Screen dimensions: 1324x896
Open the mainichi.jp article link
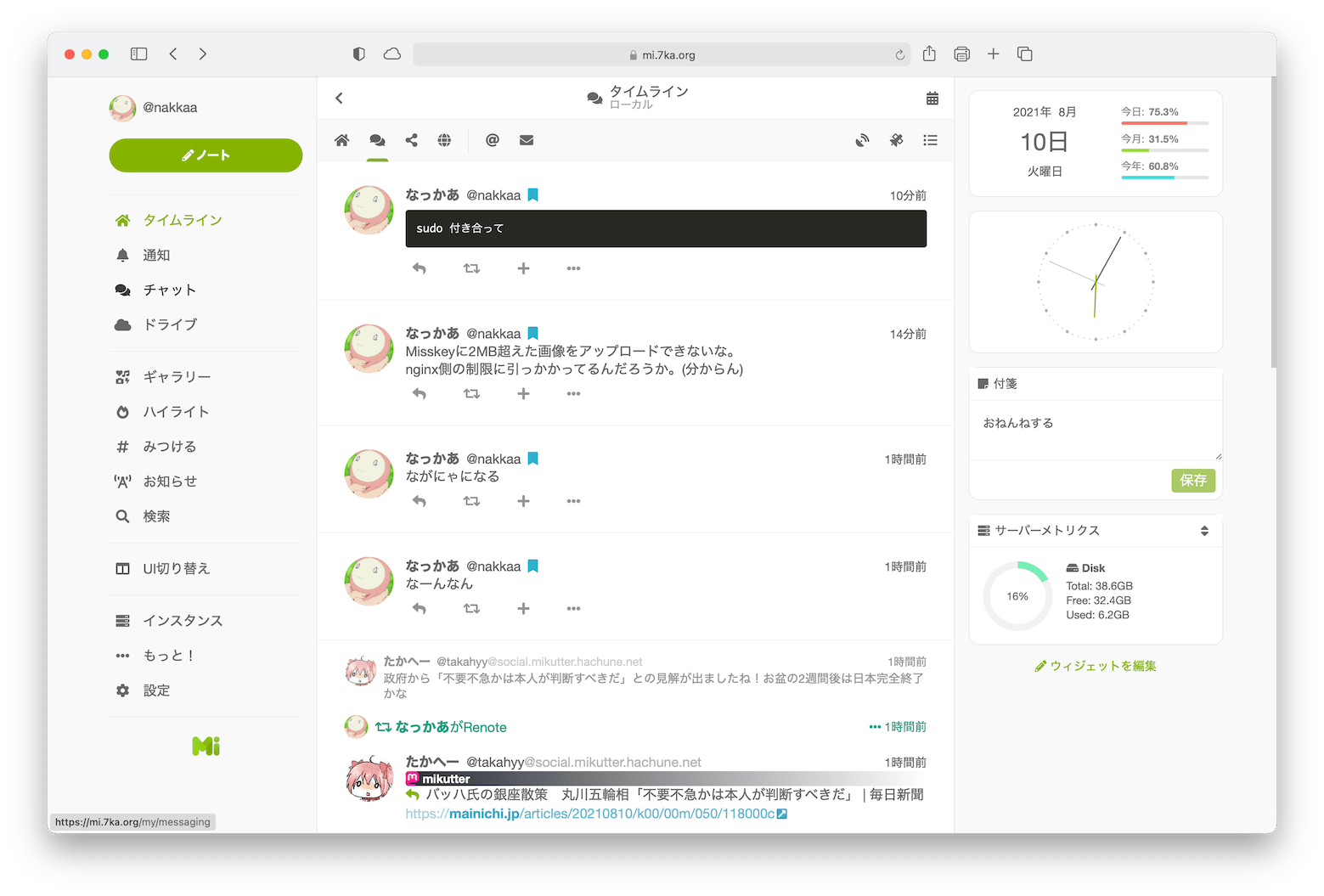click(x=595, y=814)
